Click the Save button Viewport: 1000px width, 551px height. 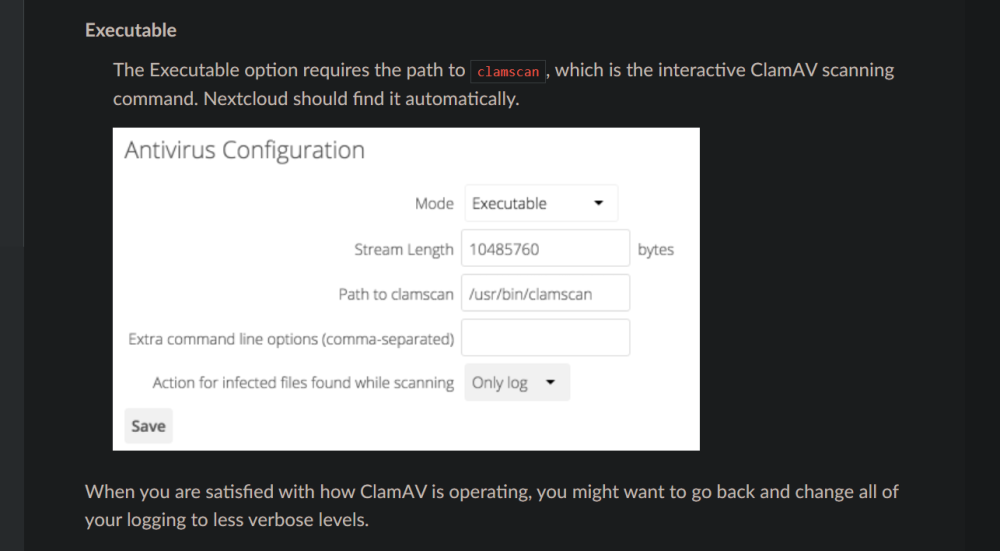click(149, 426)
